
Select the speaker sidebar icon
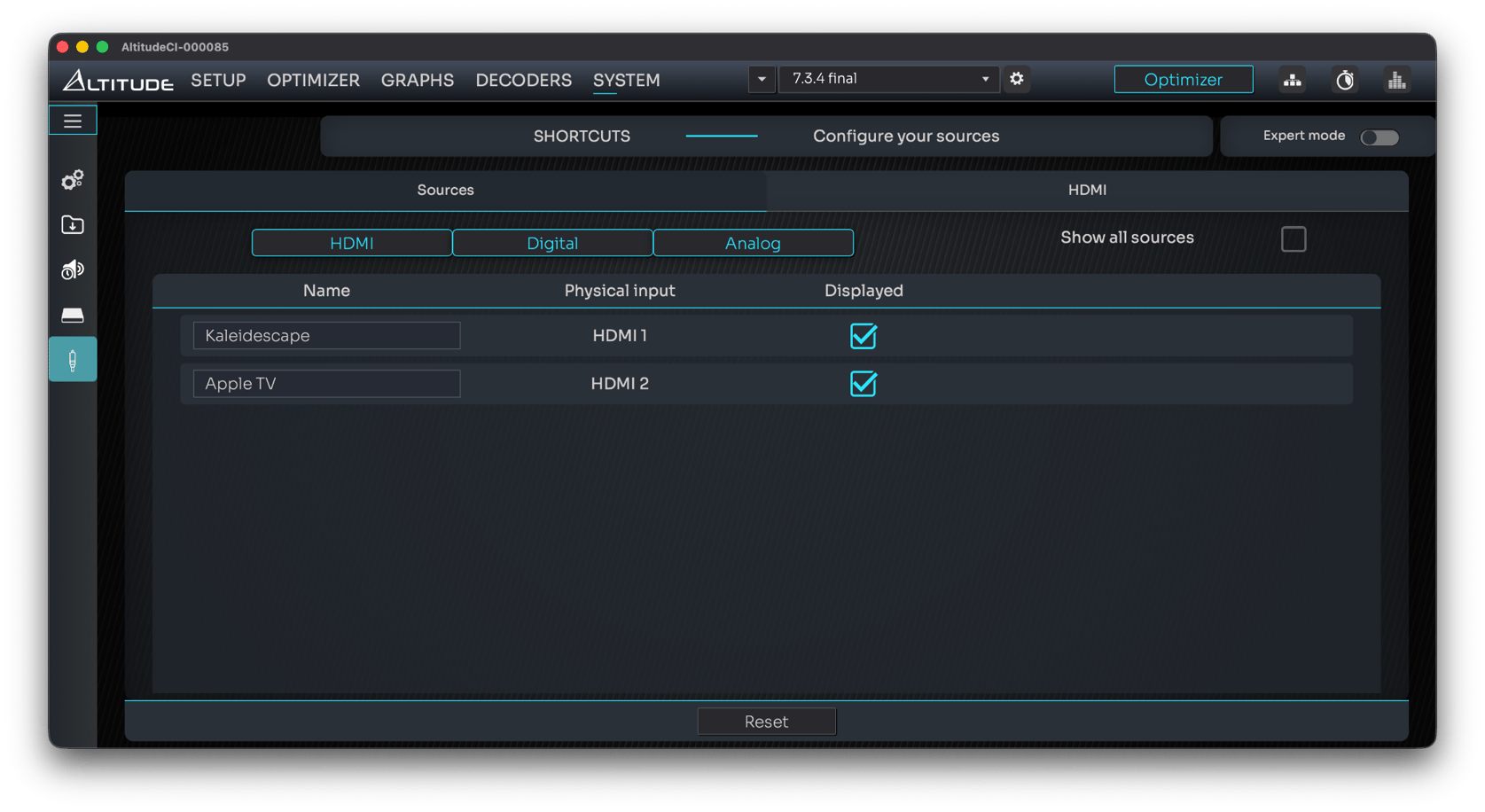click(x=73, y=269)
